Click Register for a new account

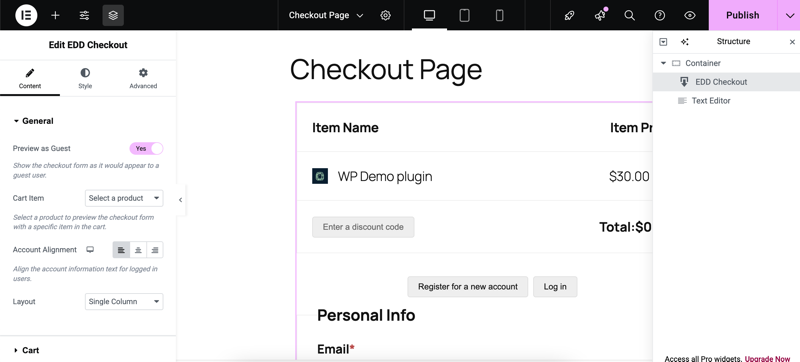467,287
